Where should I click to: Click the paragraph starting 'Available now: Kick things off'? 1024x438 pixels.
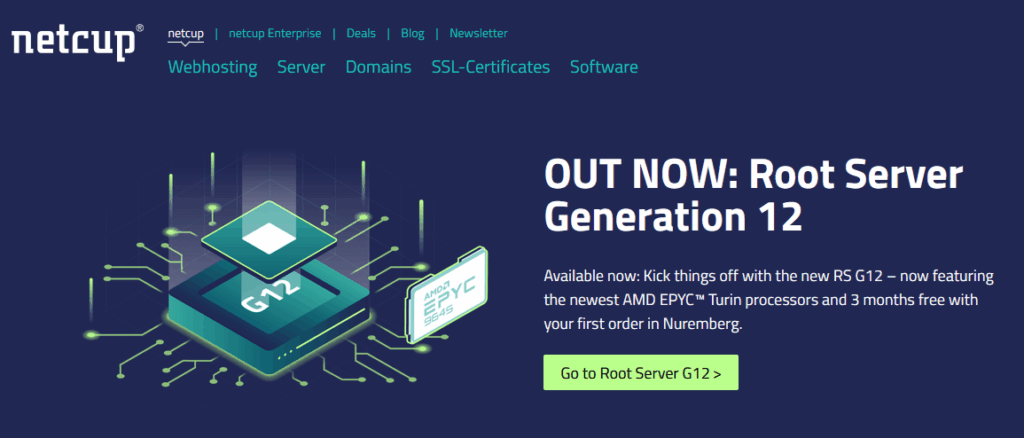point(769,300)
